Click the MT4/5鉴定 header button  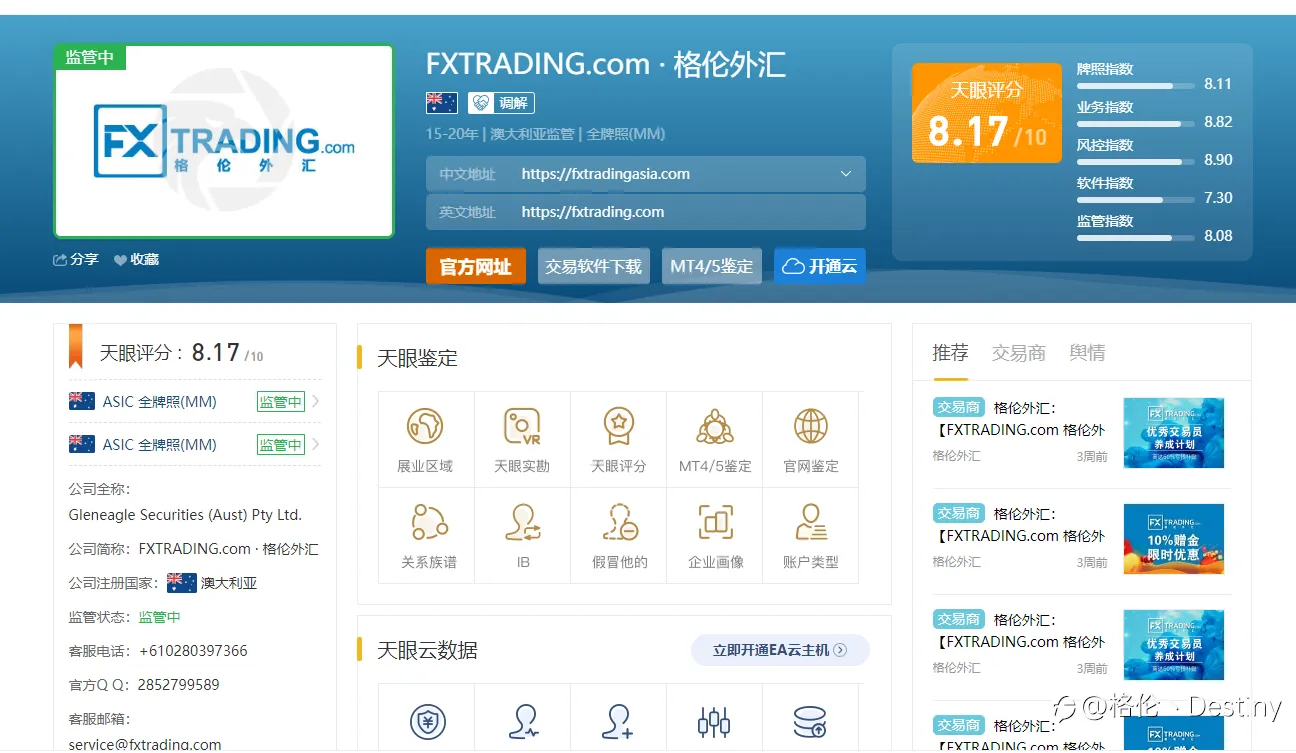712,267
